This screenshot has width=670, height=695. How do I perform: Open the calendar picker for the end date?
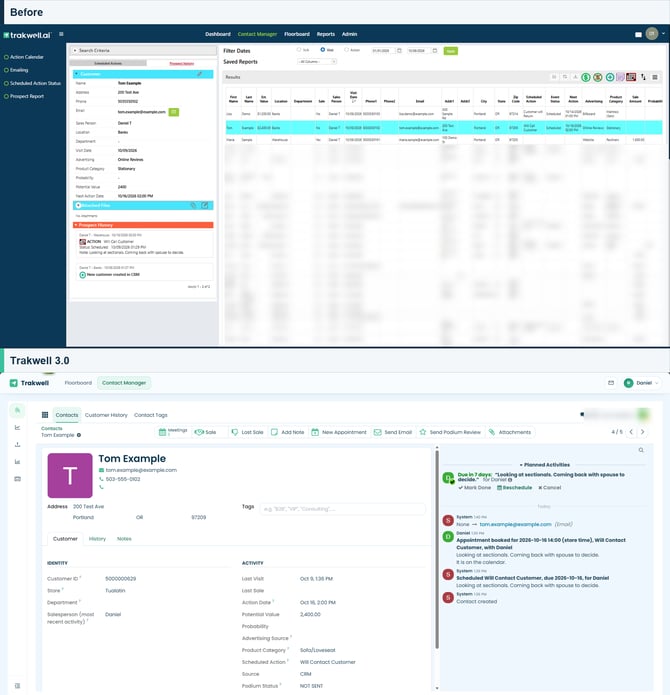click(x=435, y=51)
